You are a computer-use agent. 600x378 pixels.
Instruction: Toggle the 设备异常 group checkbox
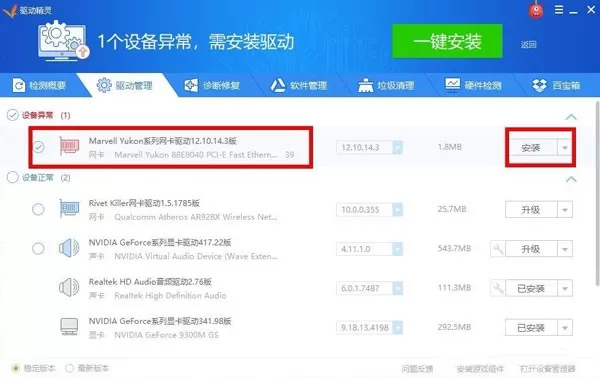pyautogui.click(x=13, y=115)
